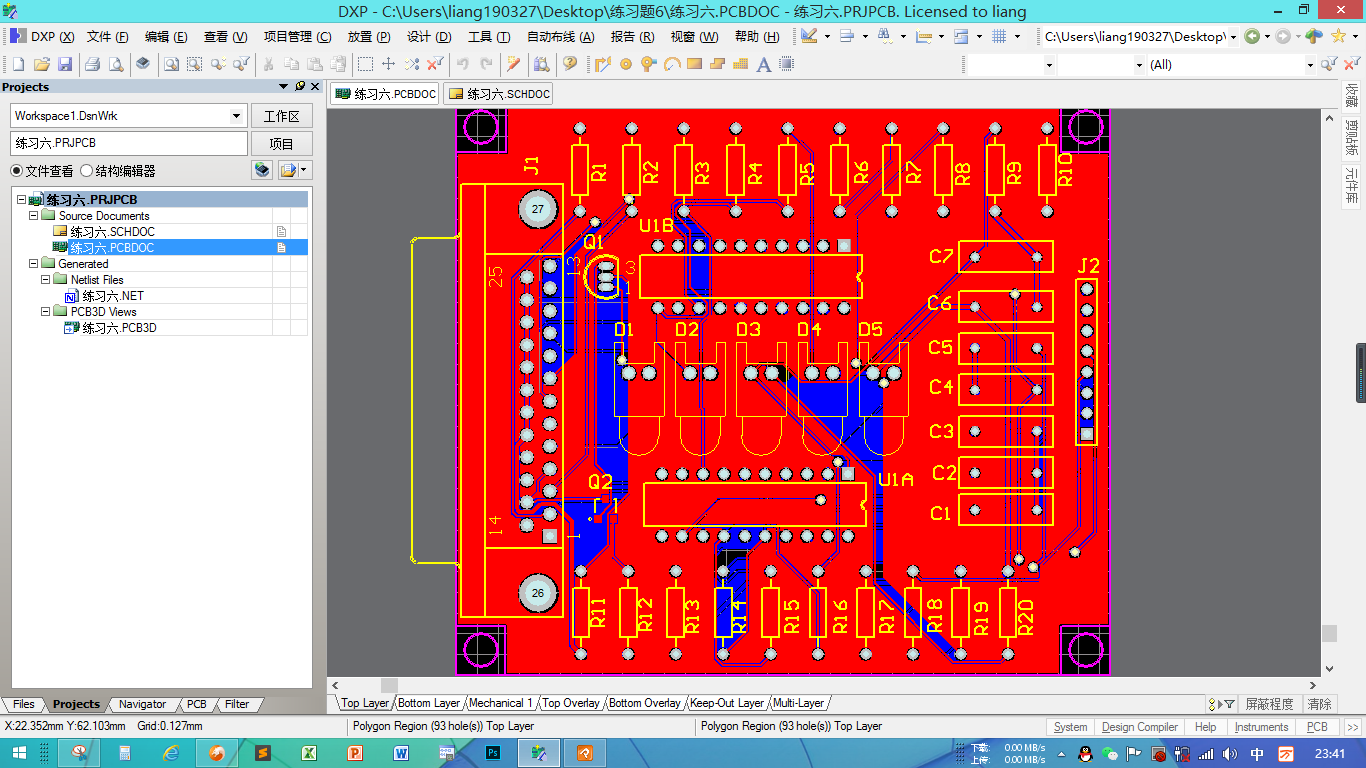Open the (All) filter dropdown
Screen dimensions: 1366x768
point(1308,64)
